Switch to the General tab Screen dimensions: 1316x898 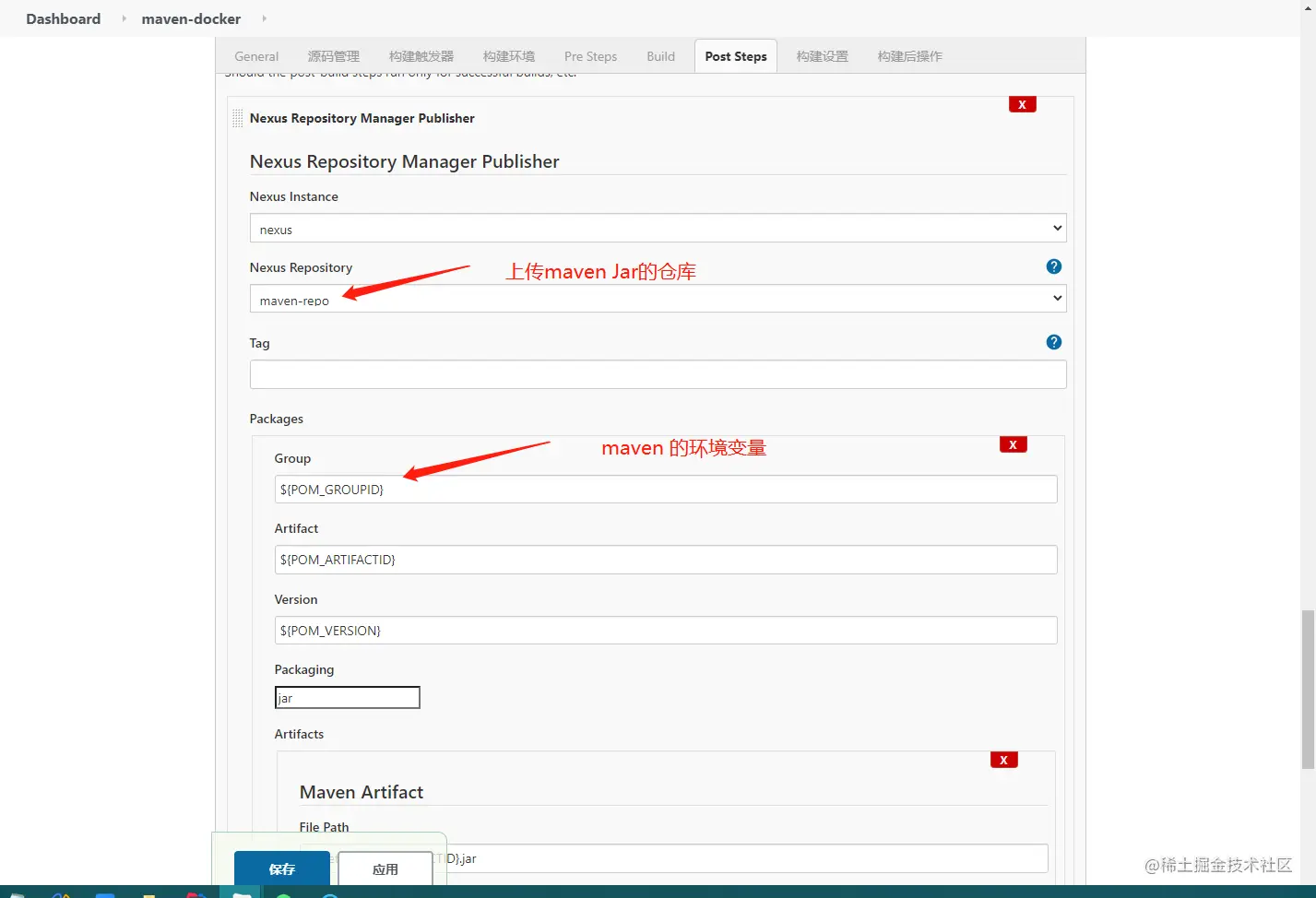tap(256, 56)
